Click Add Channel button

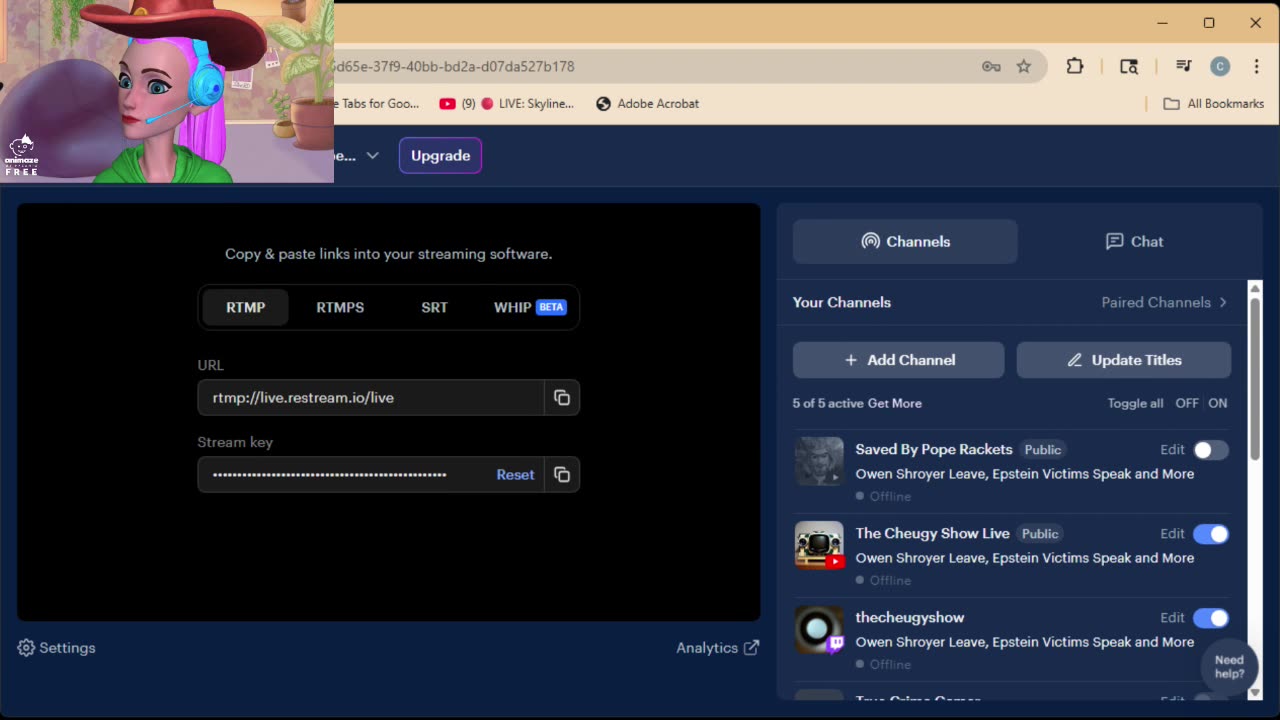[x=898, y=360]
